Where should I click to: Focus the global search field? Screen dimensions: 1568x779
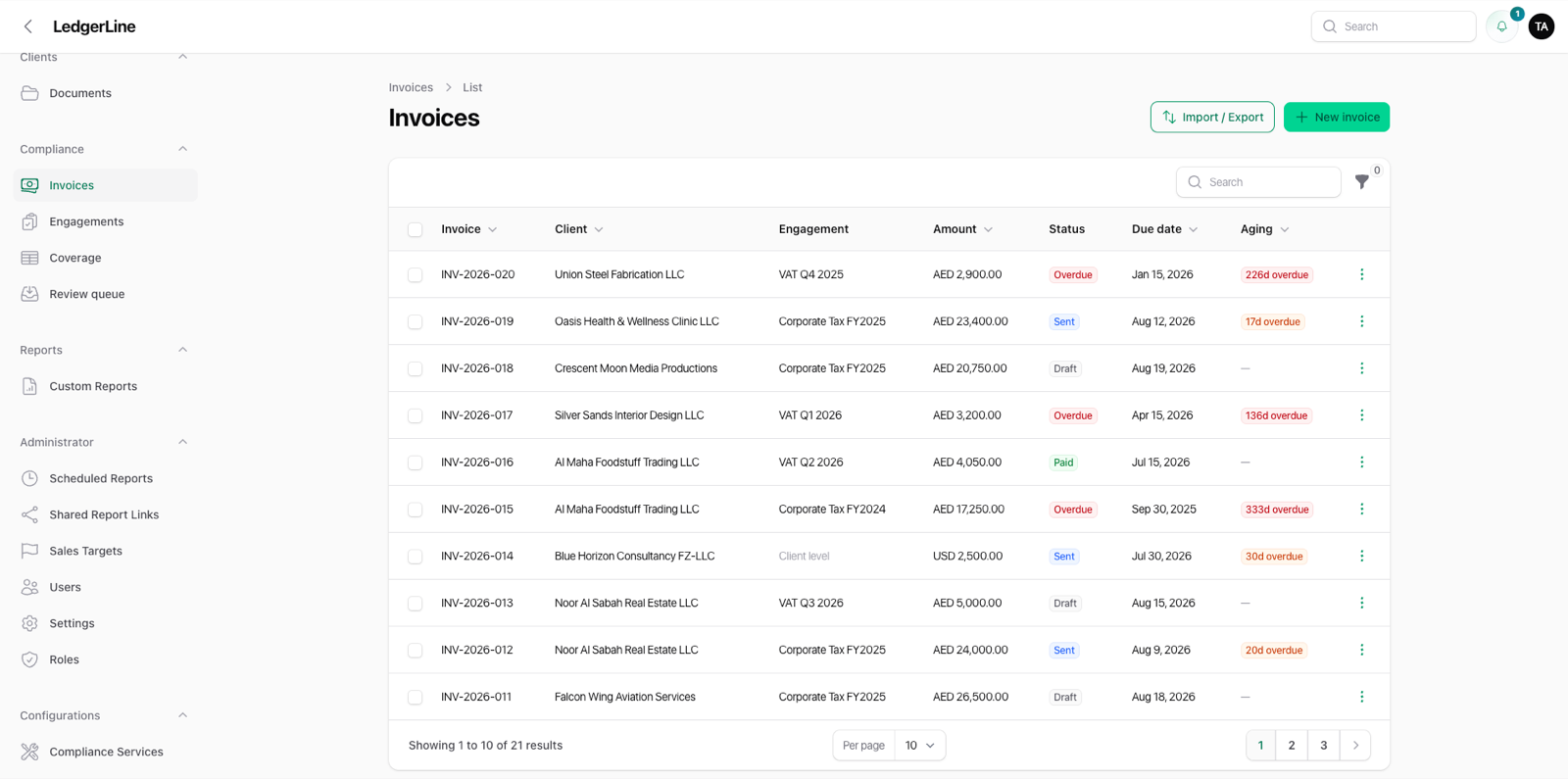(1394, 26)
